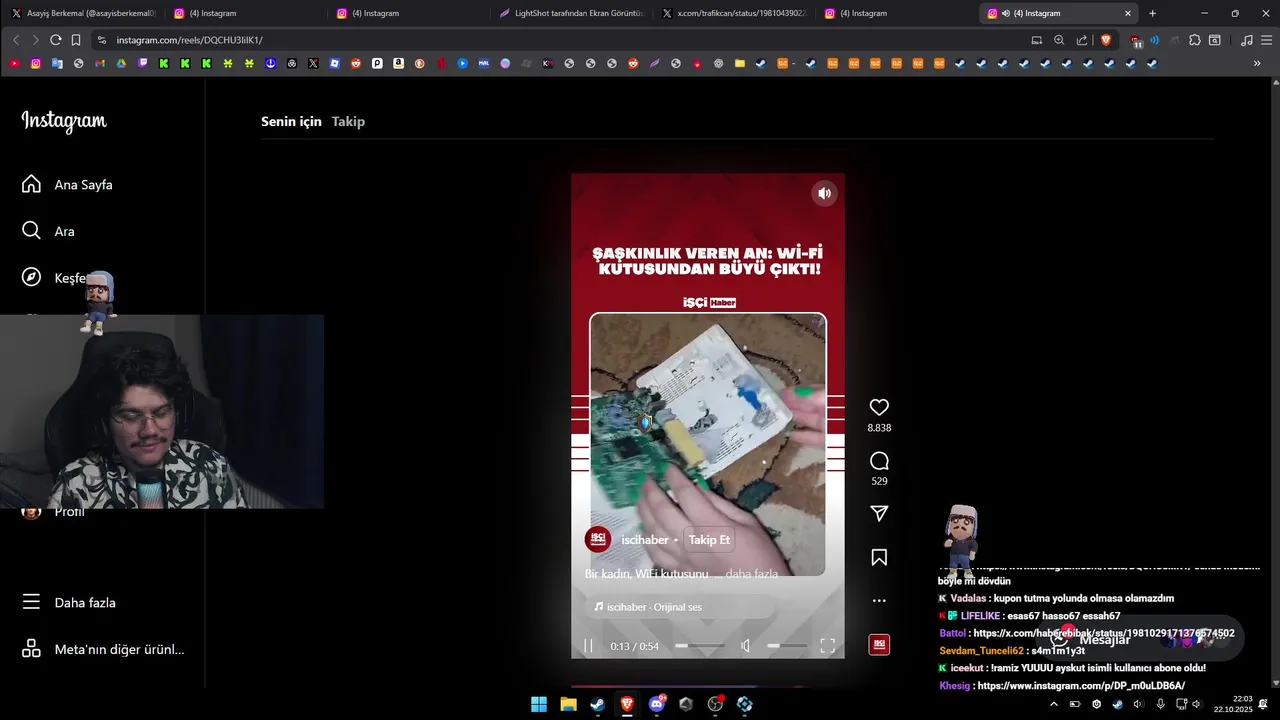Mute the active Instagram tab via its speaker icon

1005,13
